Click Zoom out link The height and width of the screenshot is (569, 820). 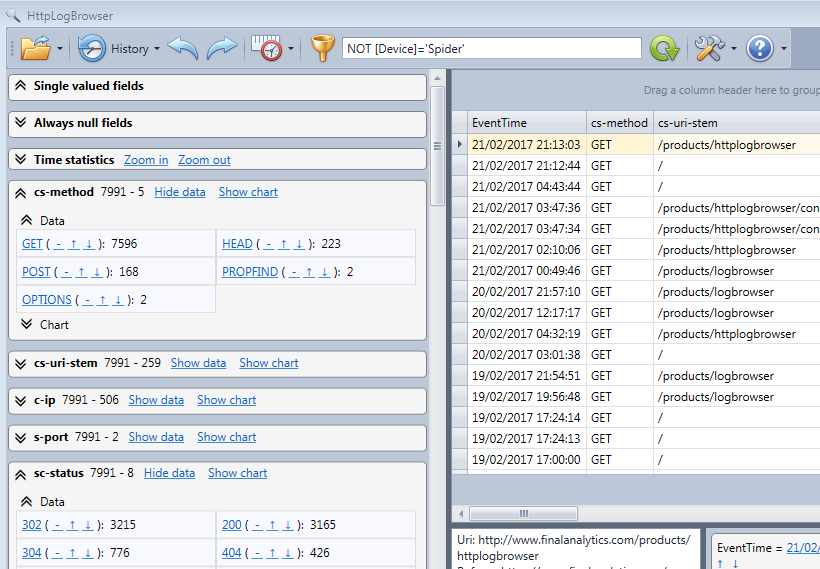tap(204, 160)
